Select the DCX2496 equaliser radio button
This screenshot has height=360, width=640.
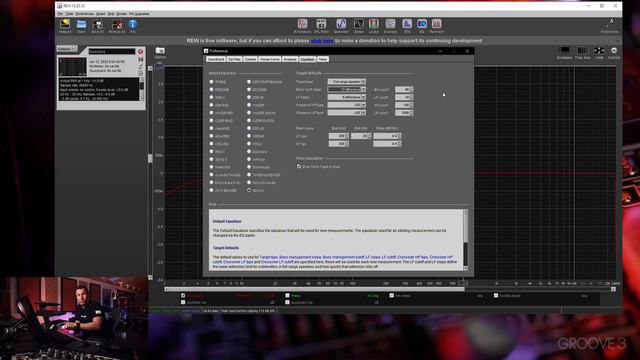click(249, 89)
